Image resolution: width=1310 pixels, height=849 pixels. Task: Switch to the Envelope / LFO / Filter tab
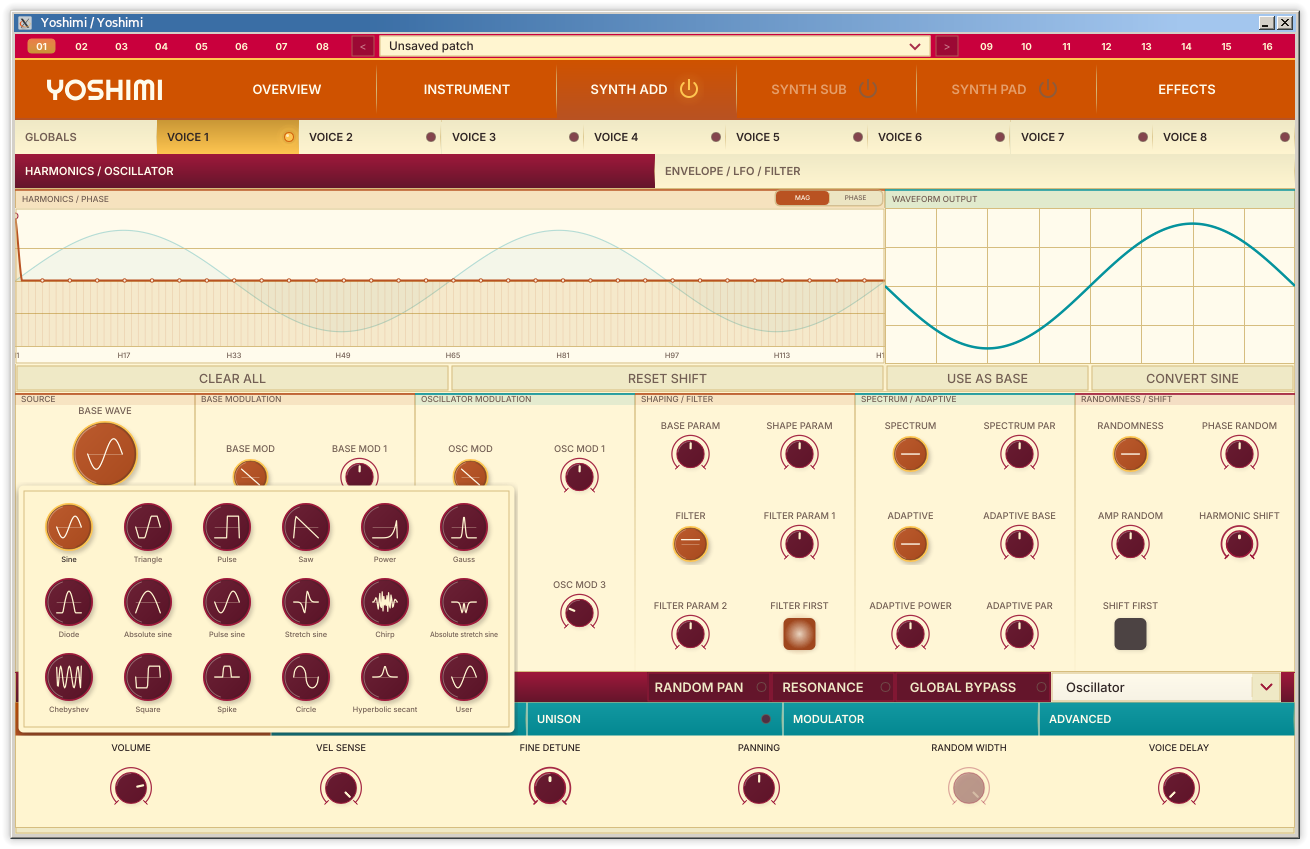point(975,171)
